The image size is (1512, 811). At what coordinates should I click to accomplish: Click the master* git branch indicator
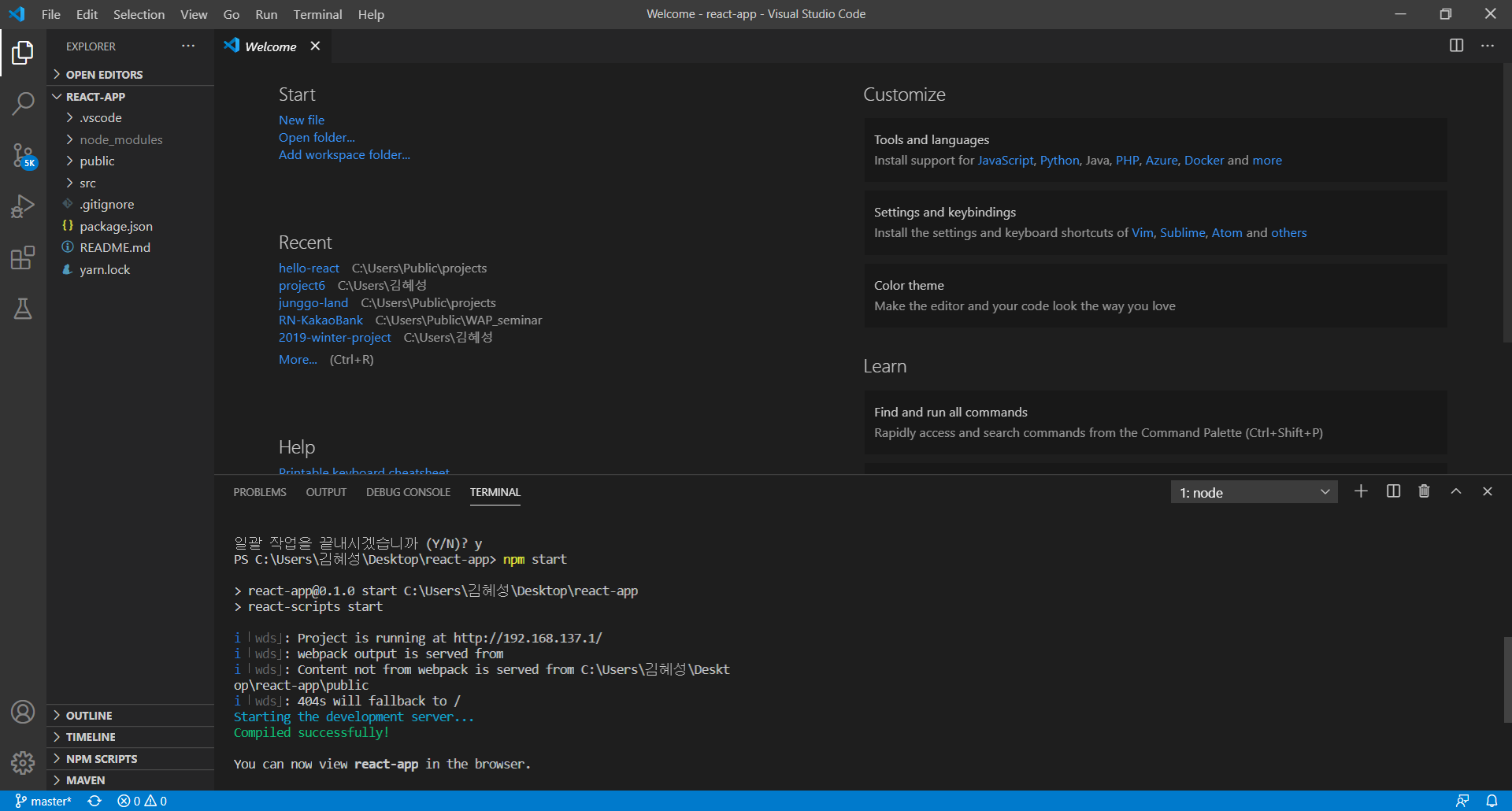pyautogui.click(x=43, y=801)
